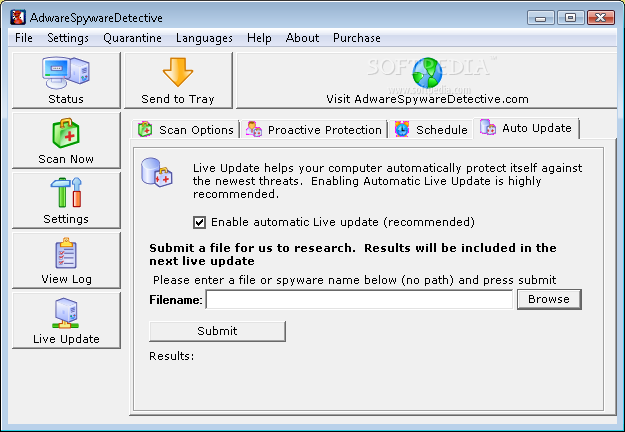The height and width of the screenshot is (432, 625).
Task: Open the Languages menu
Action: coord(204,38)
